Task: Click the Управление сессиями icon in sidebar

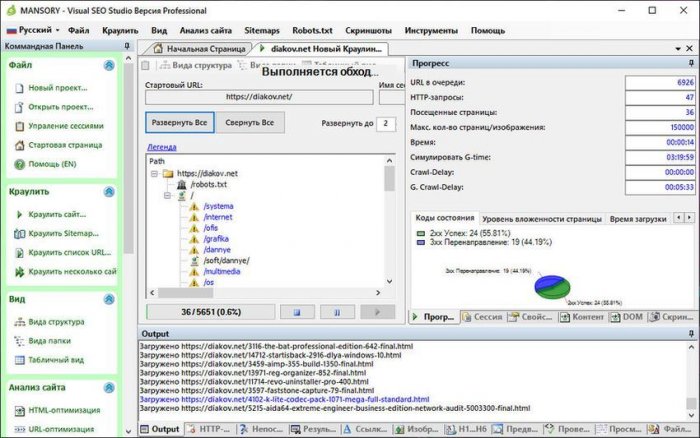Action: 19,126
